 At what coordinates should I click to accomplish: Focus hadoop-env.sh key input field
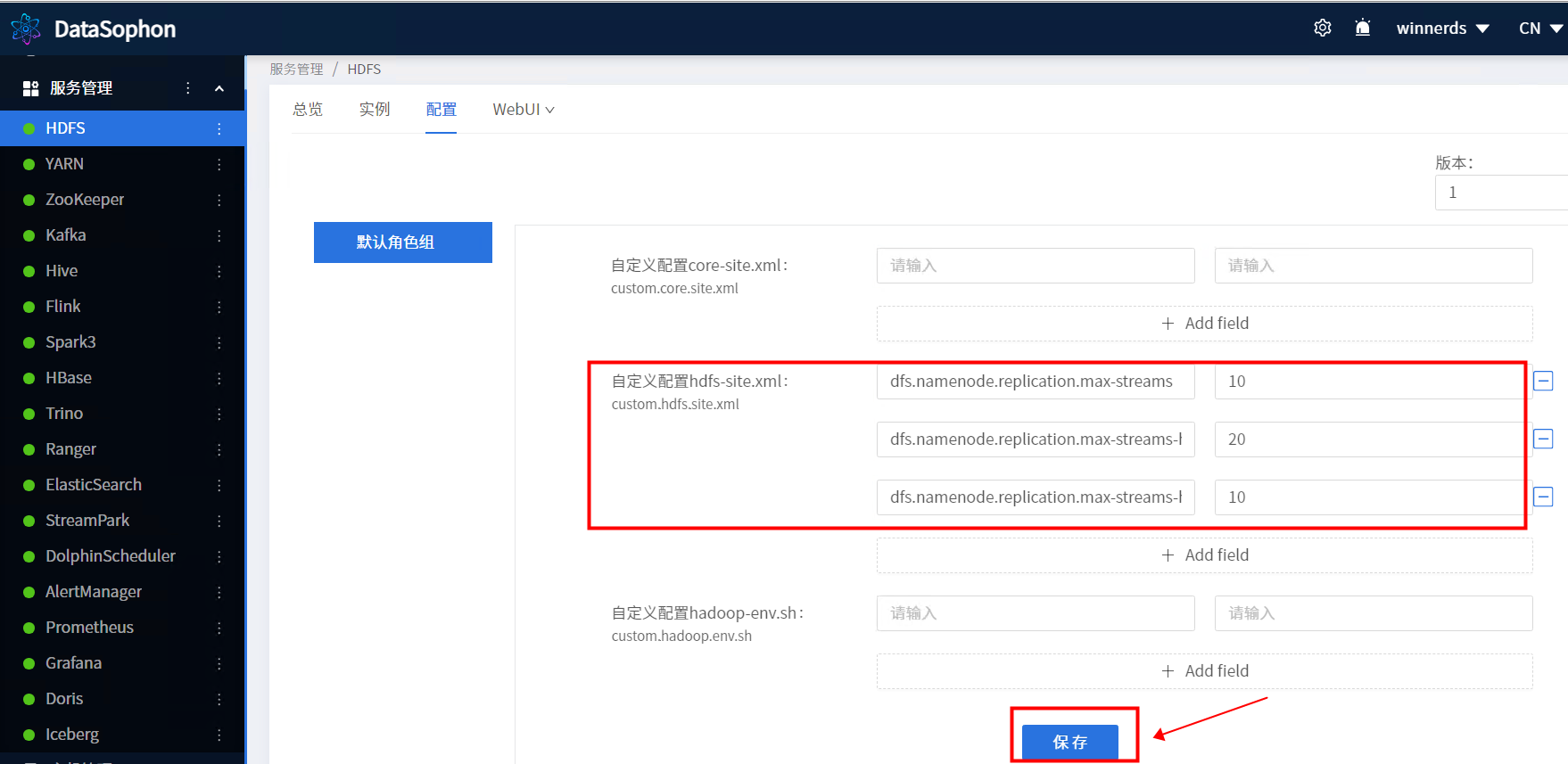point(1036,613)
